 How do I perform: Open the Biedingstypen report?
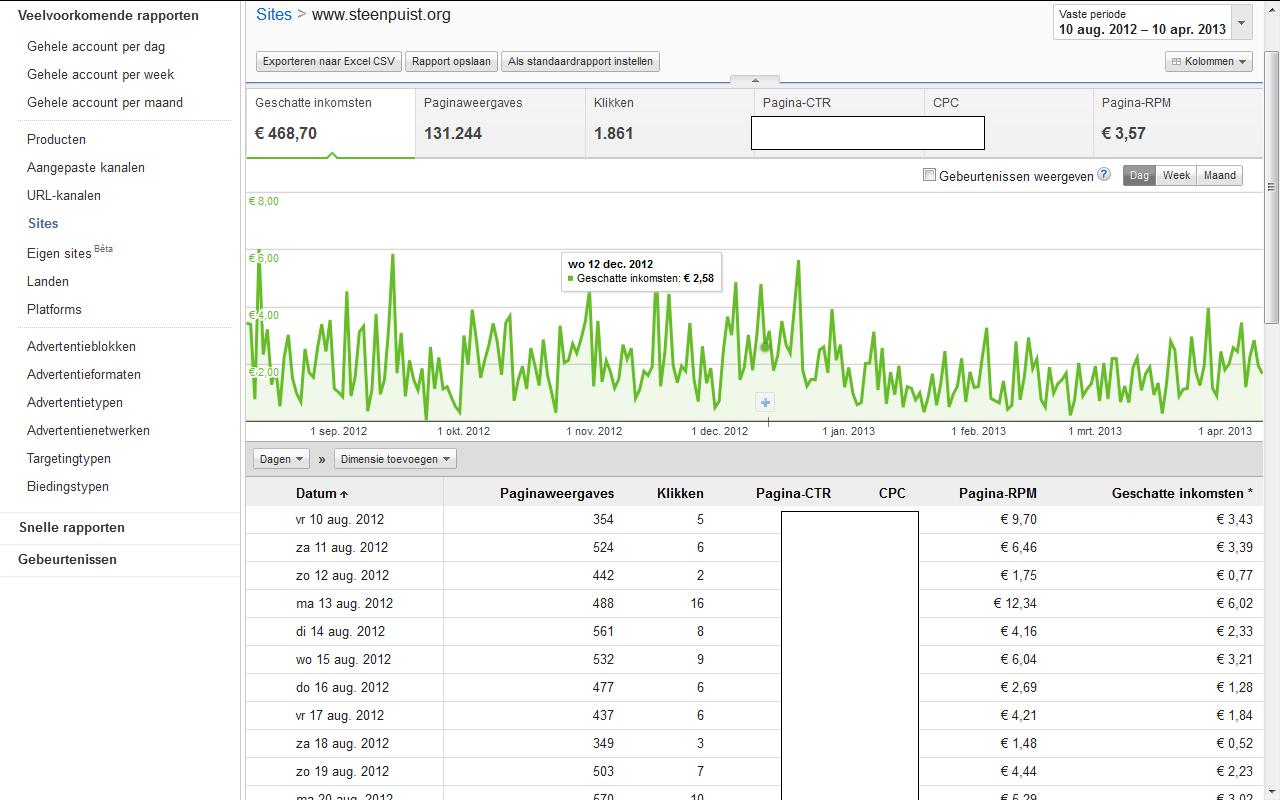(68, 486)
